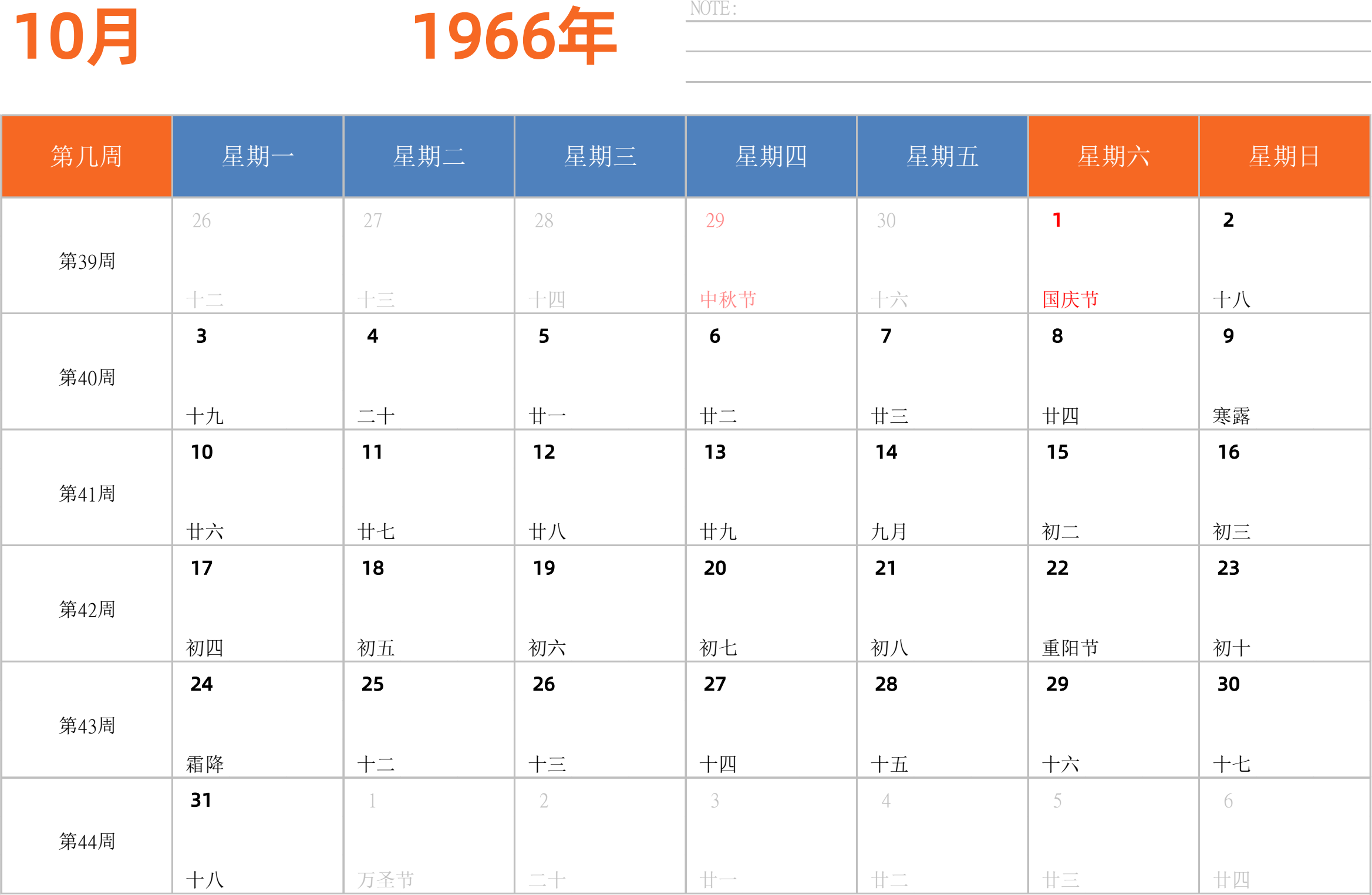Select October 22 date number
This screenshot has height=895, width=1372.
point(1057,568)
